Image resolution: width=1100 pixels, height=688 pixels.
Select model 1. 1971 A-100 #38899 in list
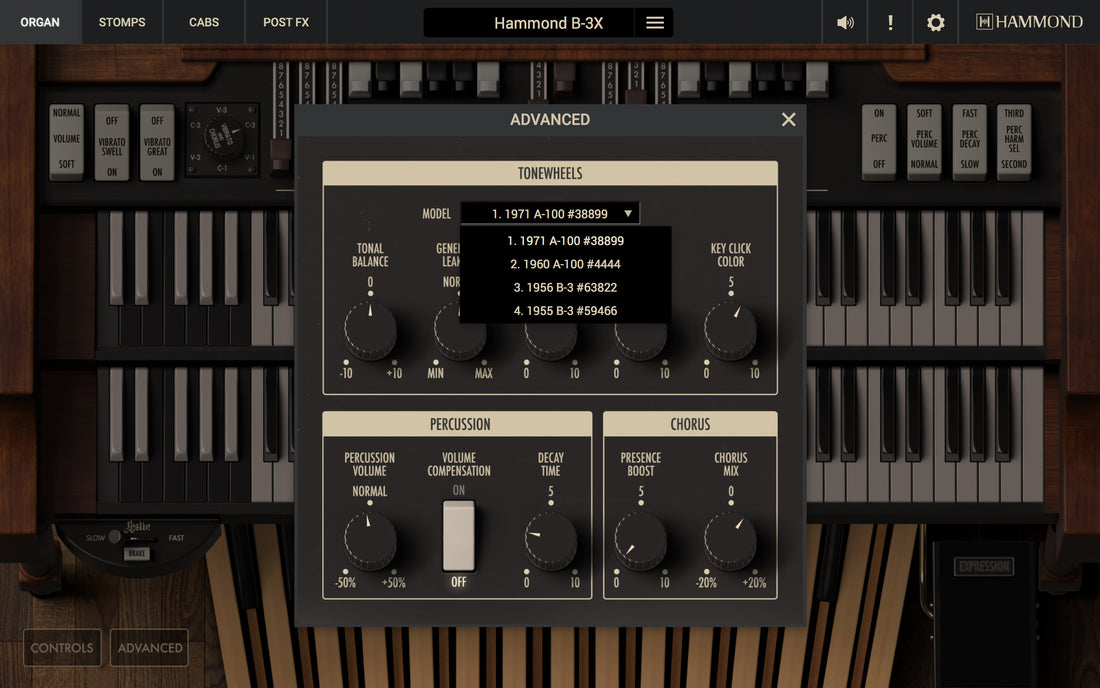pos(565,241)
